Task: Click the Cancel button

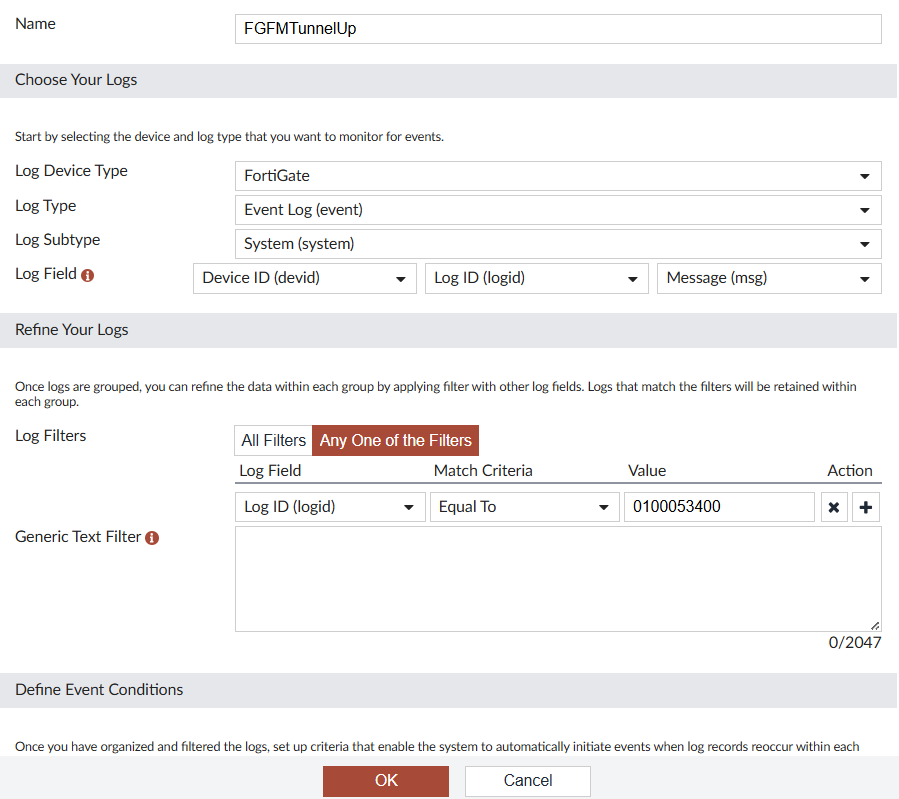Action: click(527, 781)
